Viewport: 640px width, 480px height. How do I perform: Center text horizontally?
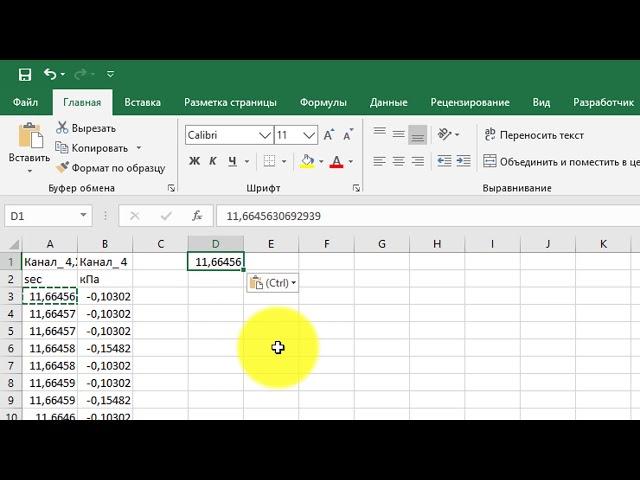pyautogui.click(x=398, y=161)
